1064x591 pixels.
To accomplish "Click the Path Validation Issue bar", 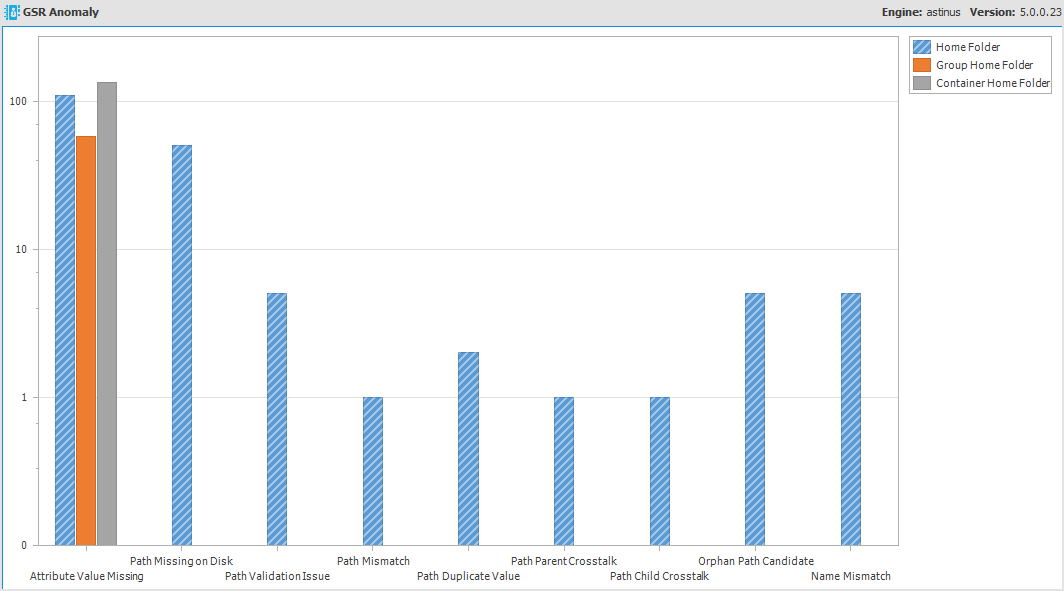I will 277,419.
